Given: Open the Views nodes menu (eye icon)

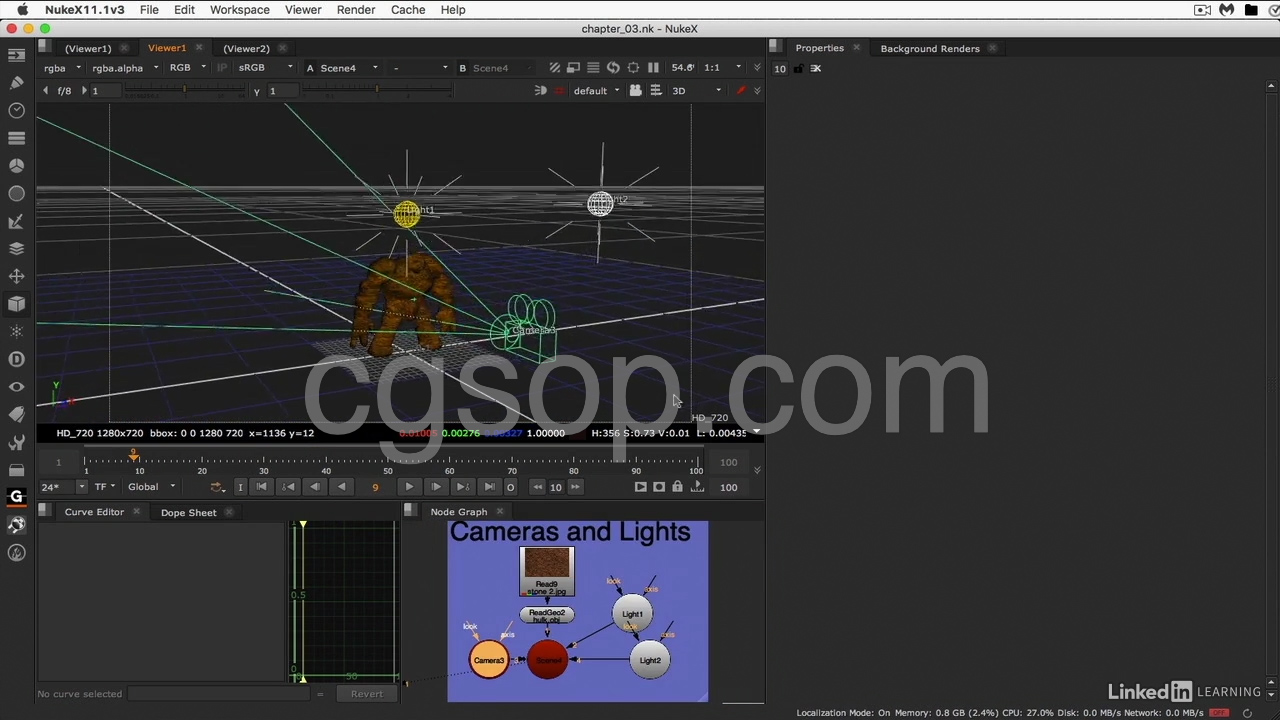Looking at the screenshot, I should (x=16, y=387).
